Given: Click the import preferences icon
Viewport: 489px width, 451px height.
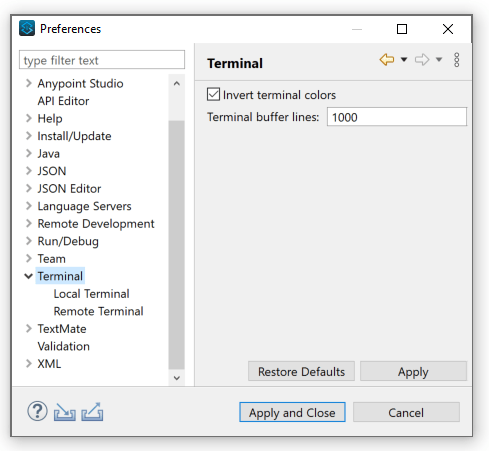Looking at the screenshot, I should (x=65, y=412).
